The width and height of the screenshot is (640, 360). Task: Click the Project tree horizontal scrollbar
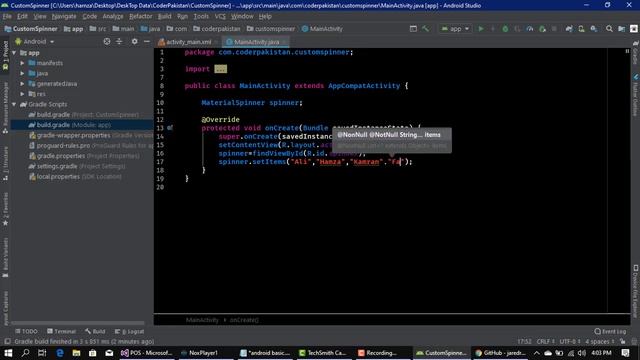(78, 323)
